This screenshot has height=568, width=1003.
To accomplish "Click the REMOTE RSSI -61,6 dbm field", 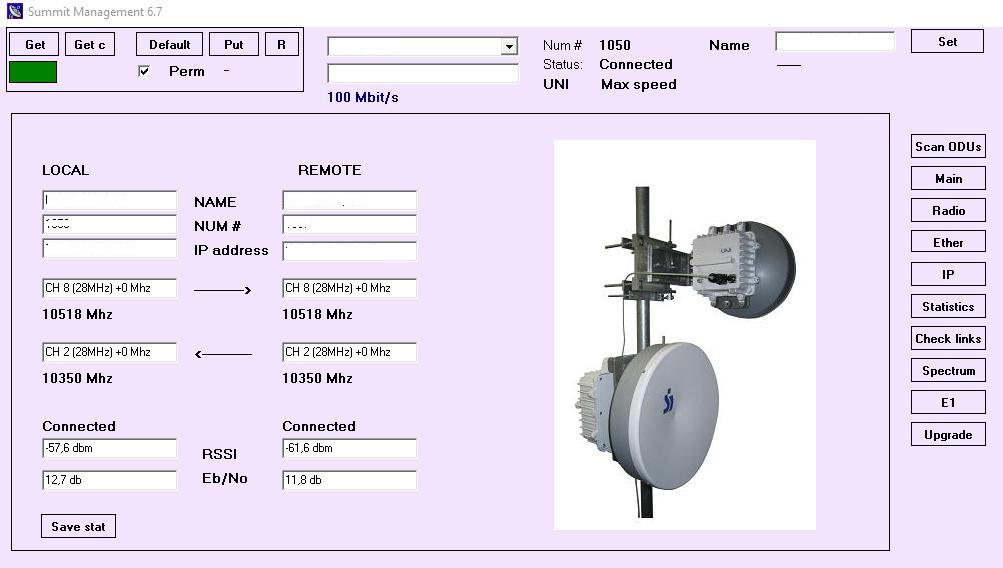I will point(349,448).
